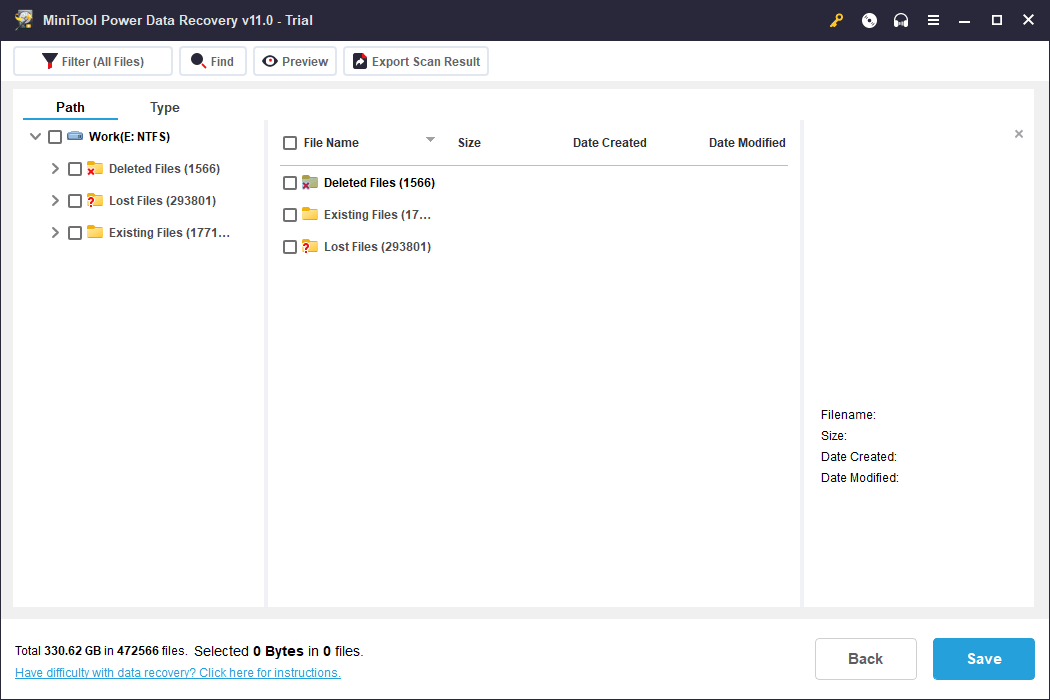
Task: Click the Deleted Files folder icon in tree
Action: [94, 168]
